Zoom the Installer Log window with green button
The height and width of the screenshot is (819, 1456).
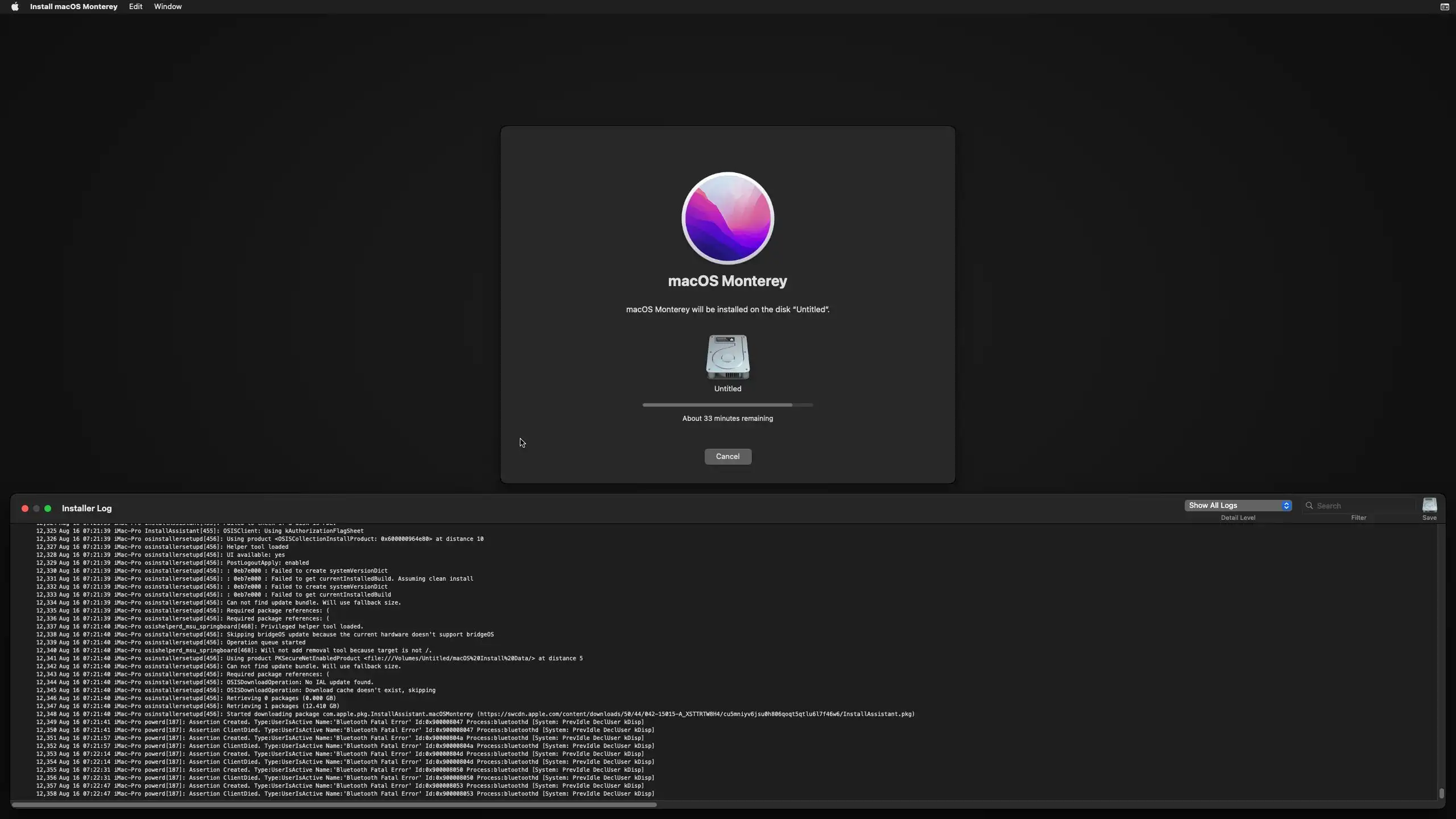pyautogui.click(x=48, y=508)
